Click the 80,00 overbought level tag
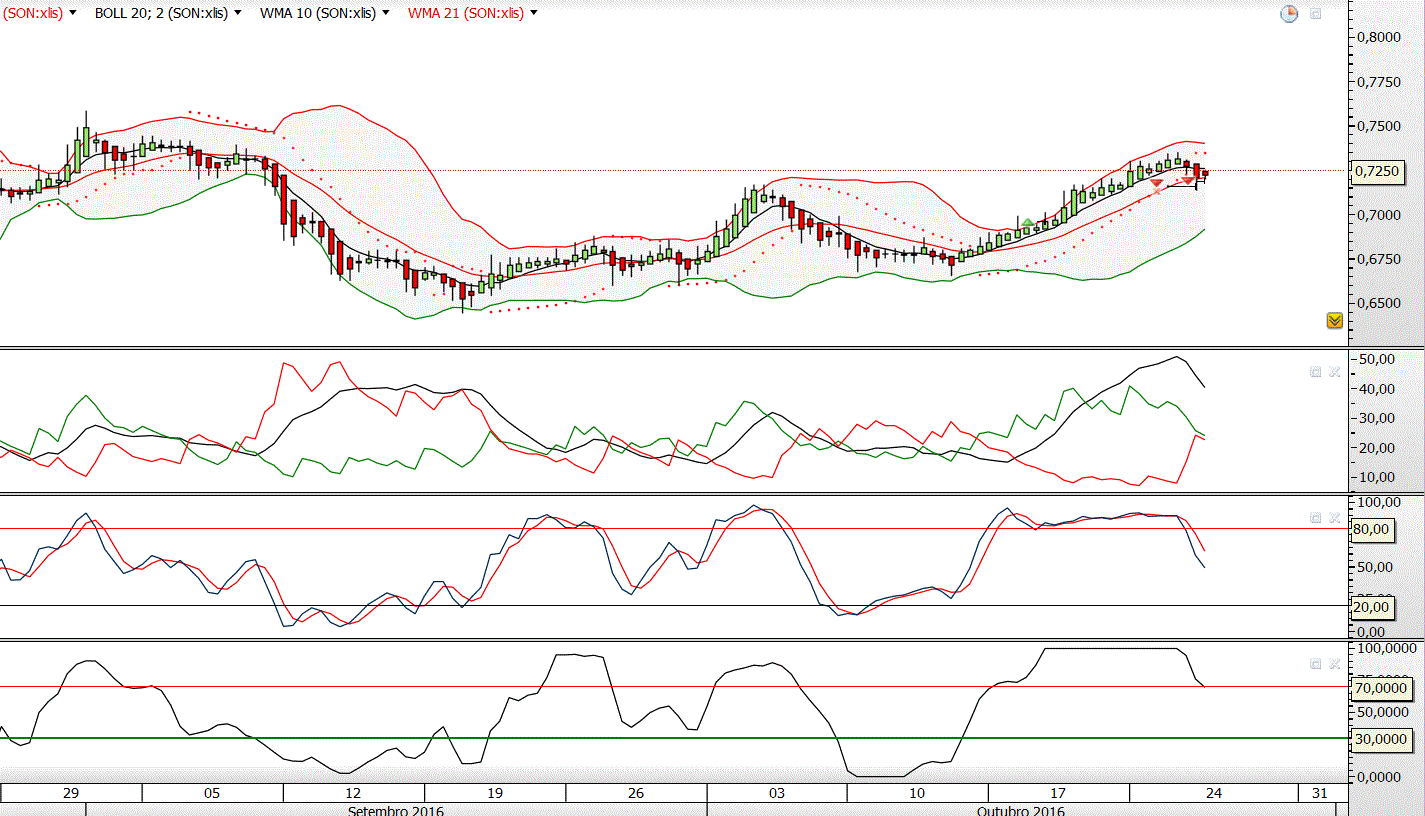The width and height of the screenshot is (1425, 816). point(1371,529)
